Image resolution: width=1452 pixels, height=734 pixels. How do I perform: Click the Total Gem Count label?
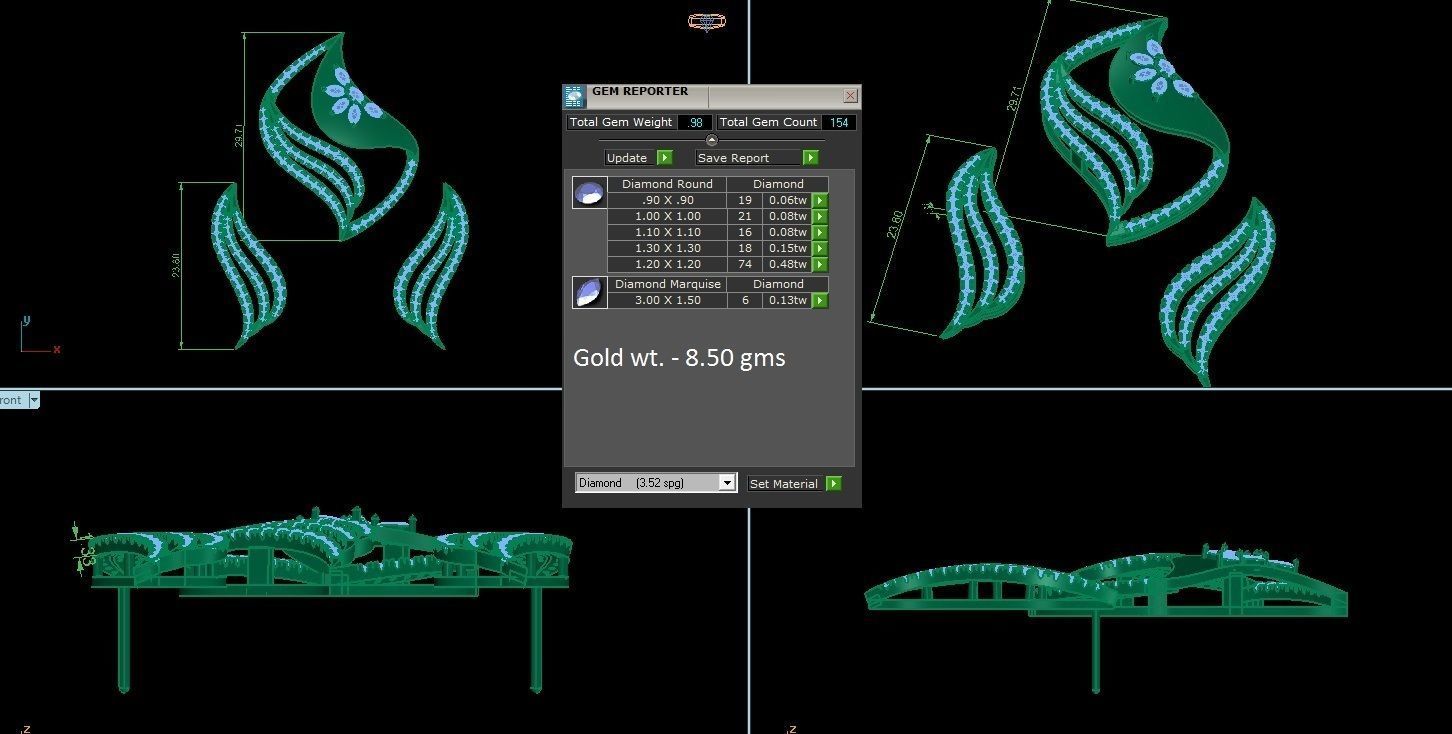tap(768, 122)
